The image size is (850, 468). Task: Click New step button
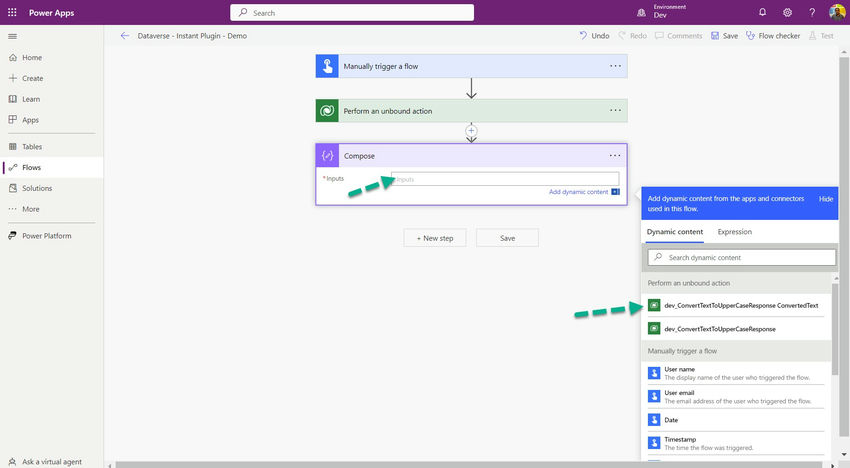pyautogui.click(x=435, y=238)
